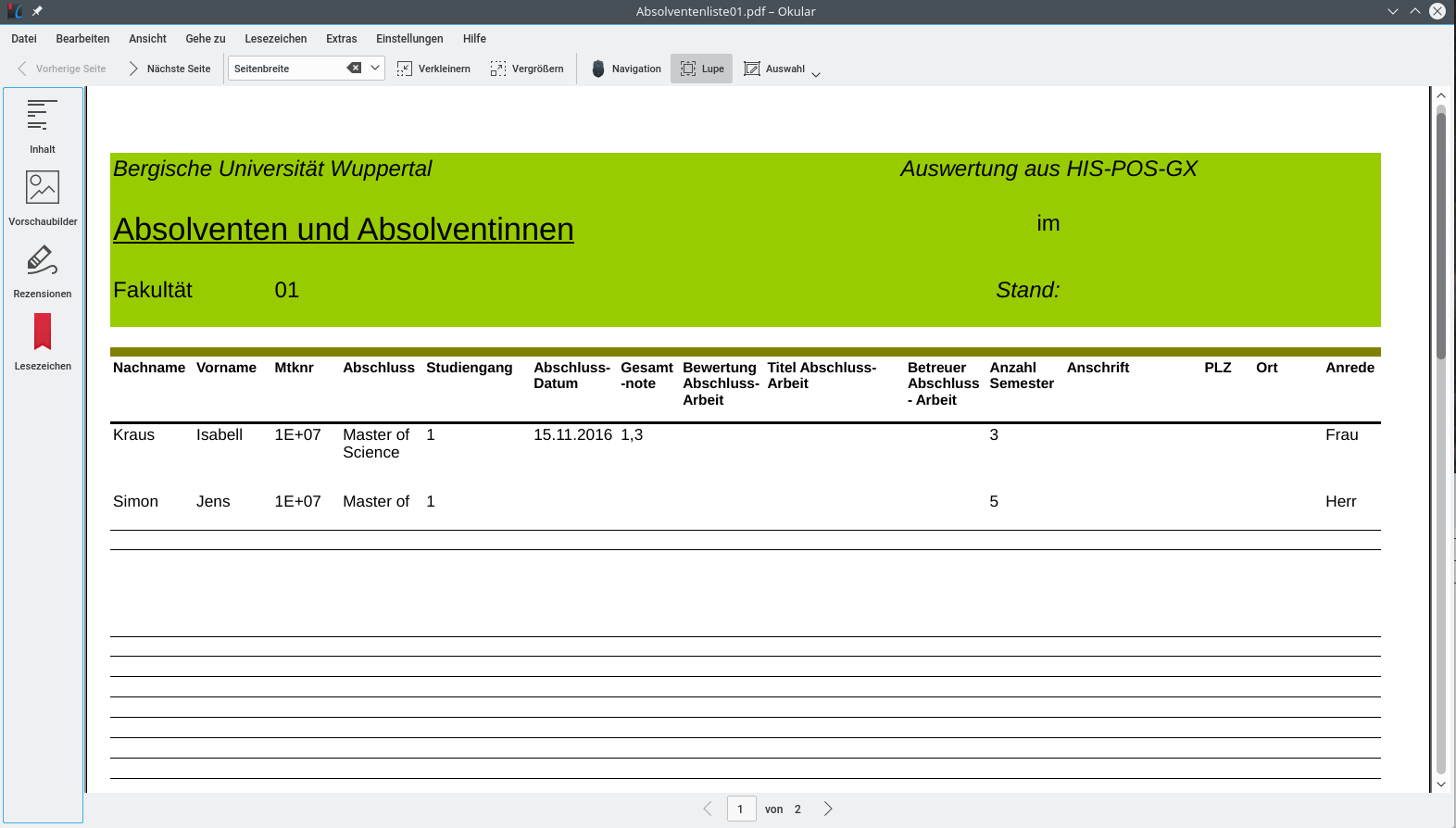Clear the zoom Seitenbreite field
Viewport: 1456px width, 828px height.
click(354, 68)
